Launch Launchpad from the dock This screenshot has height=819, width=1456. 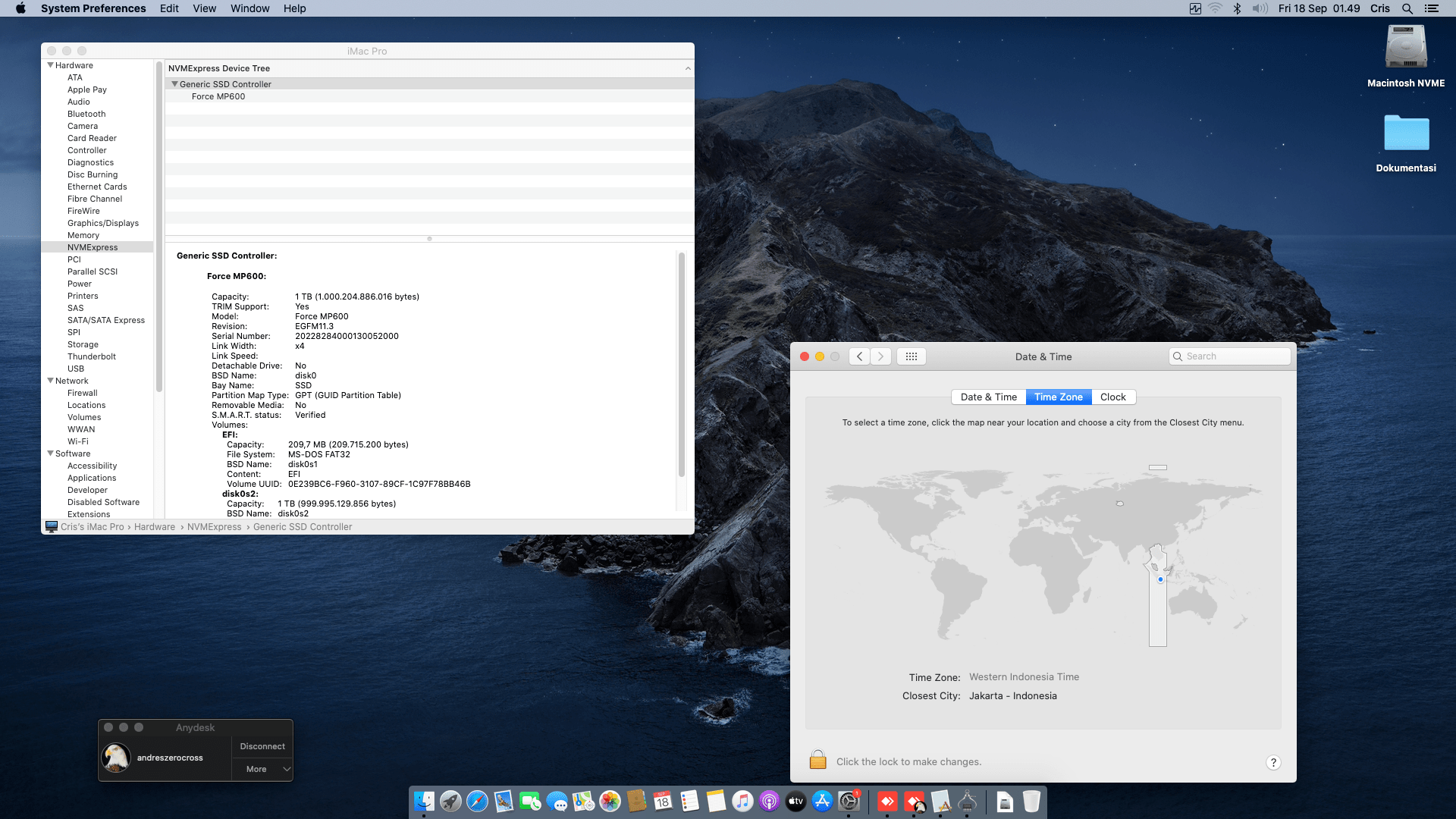[x=450, y=801]
